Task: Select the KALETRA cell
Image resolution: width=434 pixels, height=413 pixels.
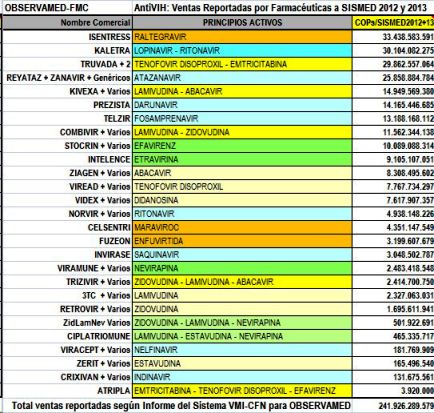Action: point(68,50)
